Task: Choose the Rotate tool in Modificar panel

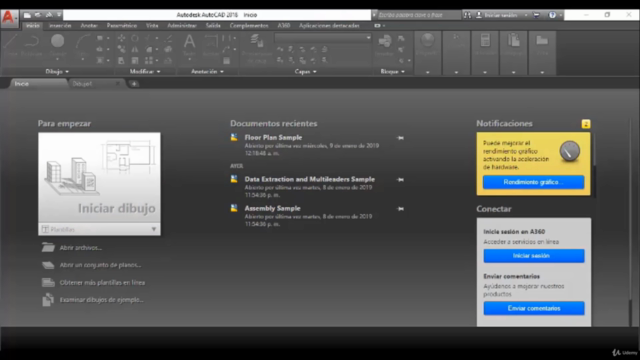Action: (135, 38)
